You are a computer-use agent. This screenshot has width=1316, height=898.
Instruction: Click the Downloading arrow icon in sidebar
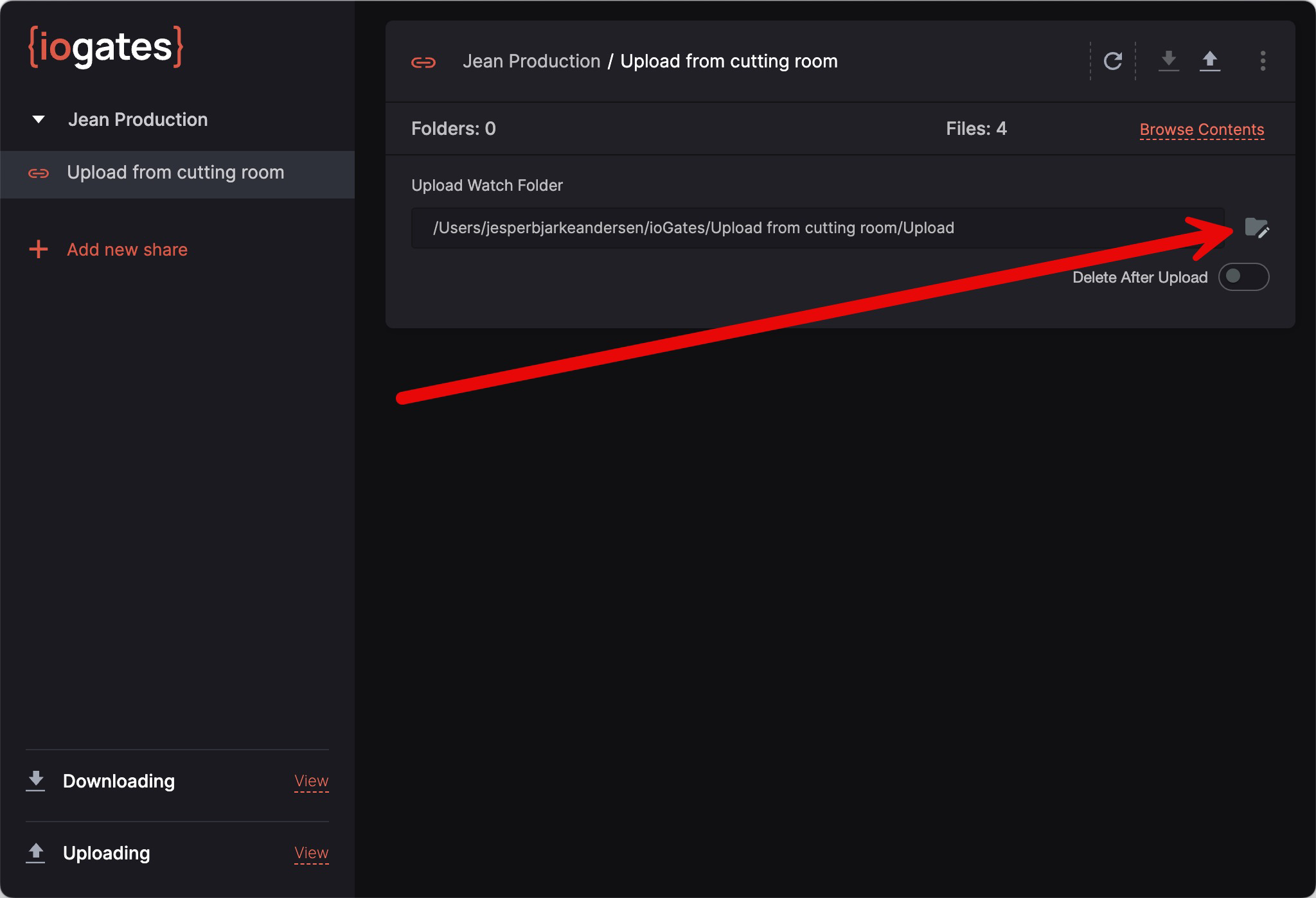point(36,780)
